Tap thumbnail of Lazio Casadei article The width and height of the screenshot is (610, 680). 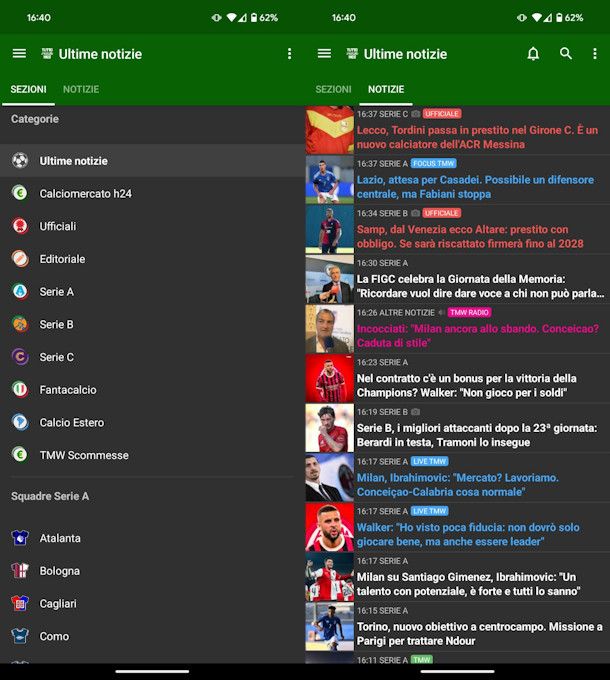[x=329, y=180]
